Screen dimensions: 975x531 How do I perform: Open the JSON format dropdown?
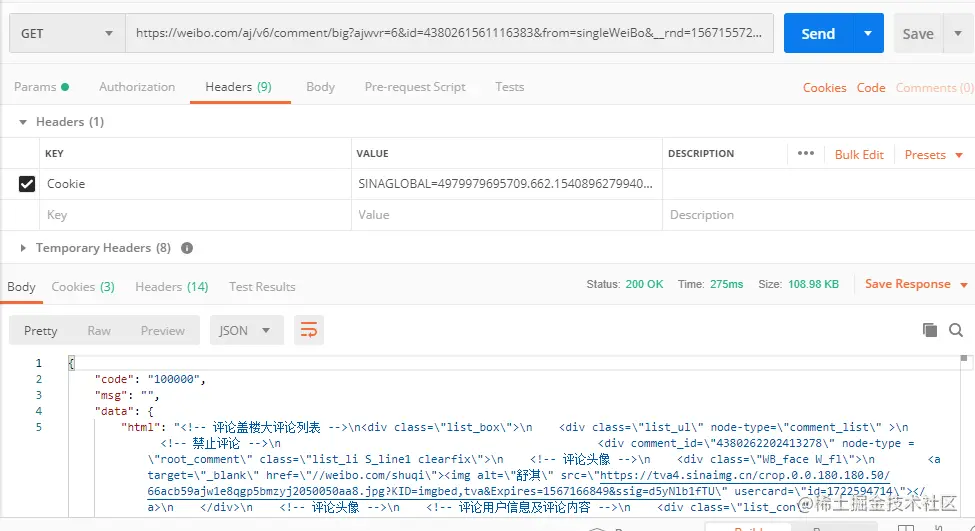[246, 331]
